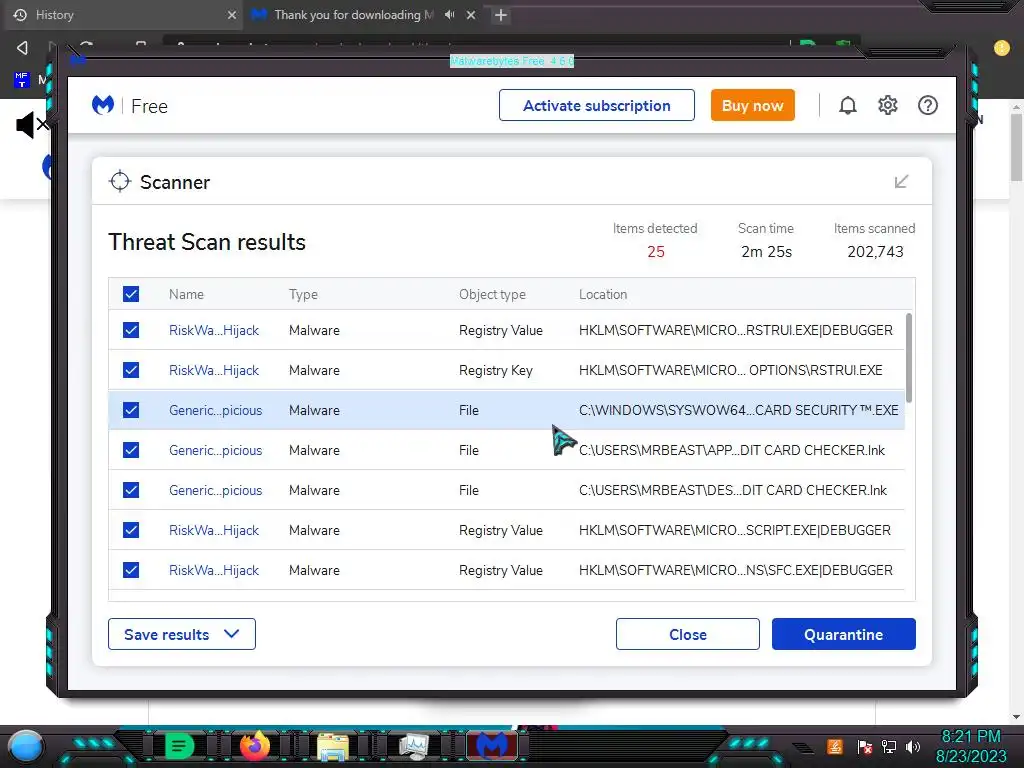Expand the Save results dropdown

(182, 634)
